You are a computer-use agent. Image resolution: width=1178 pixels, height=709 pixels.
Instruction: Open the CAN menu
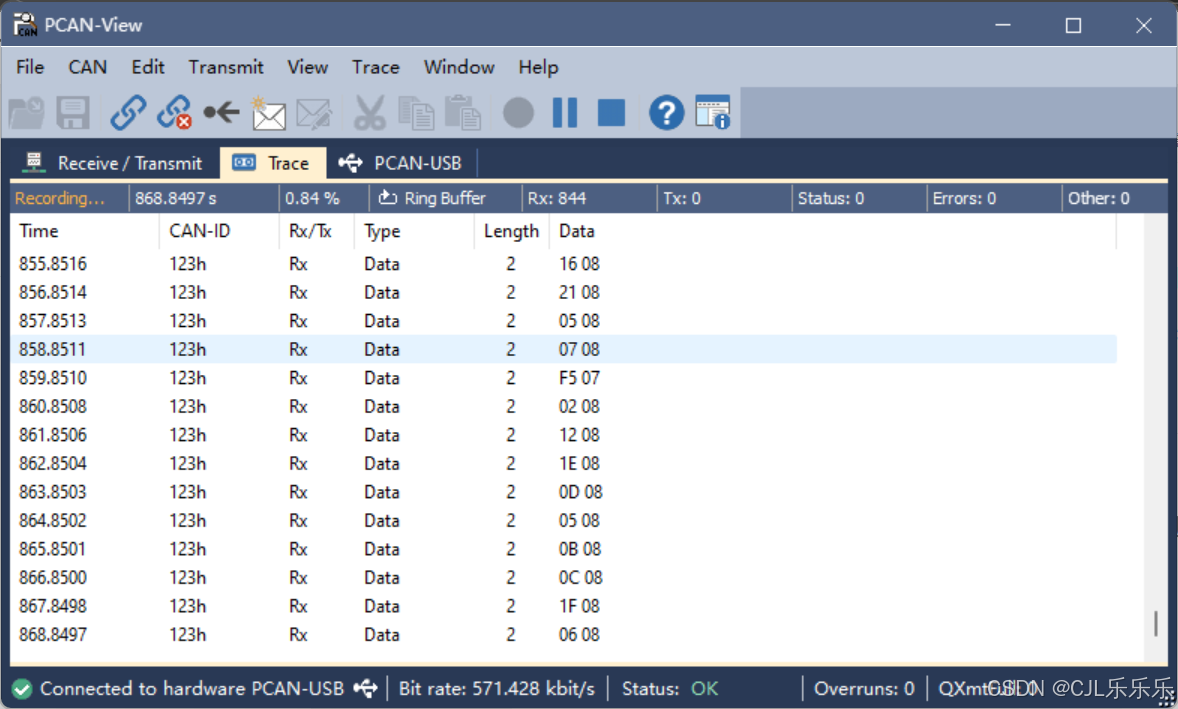[88, 67]
